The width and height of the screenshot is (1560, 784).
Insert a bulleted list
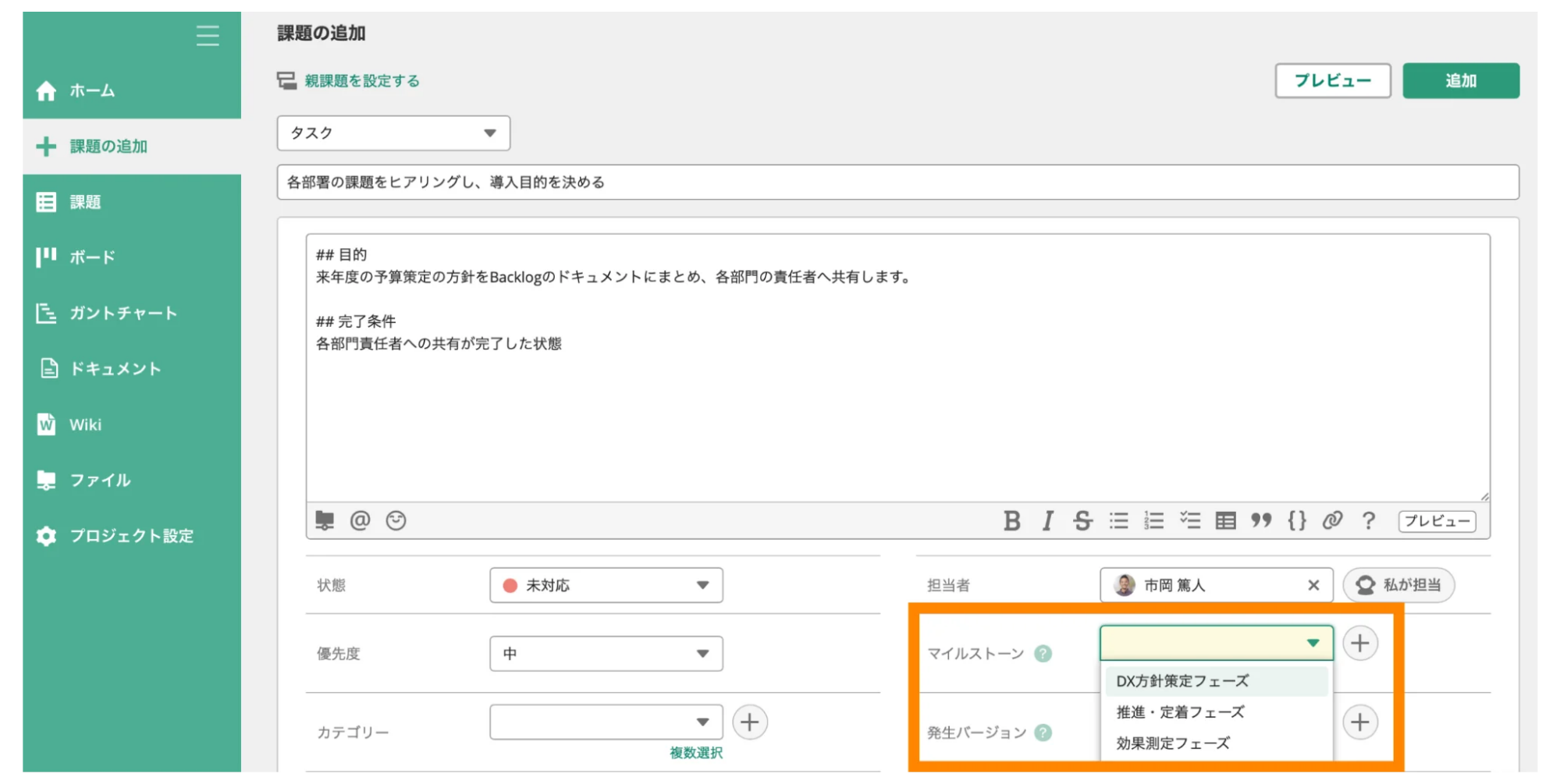click(x=1118, y=520)
